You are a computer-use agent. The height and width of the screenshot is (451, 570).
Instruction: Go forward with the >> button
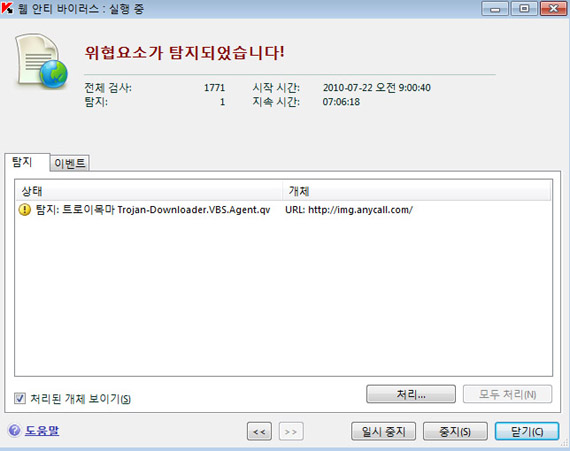[x=291, y=432]
